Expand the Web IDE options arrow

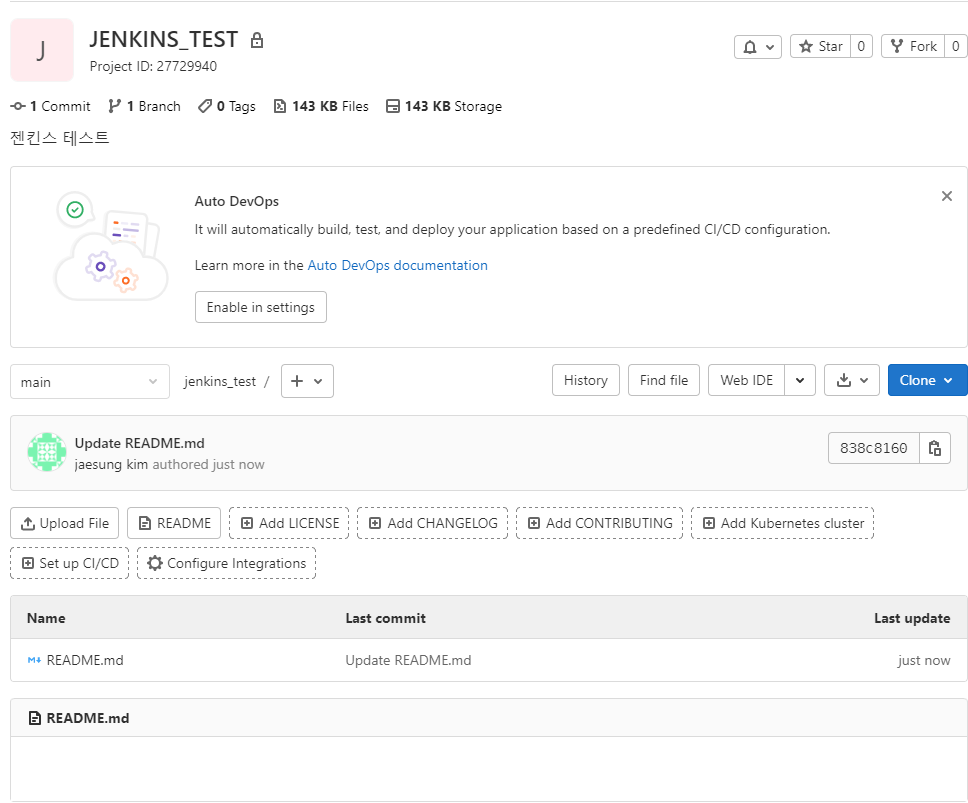(x=800, y=380)
